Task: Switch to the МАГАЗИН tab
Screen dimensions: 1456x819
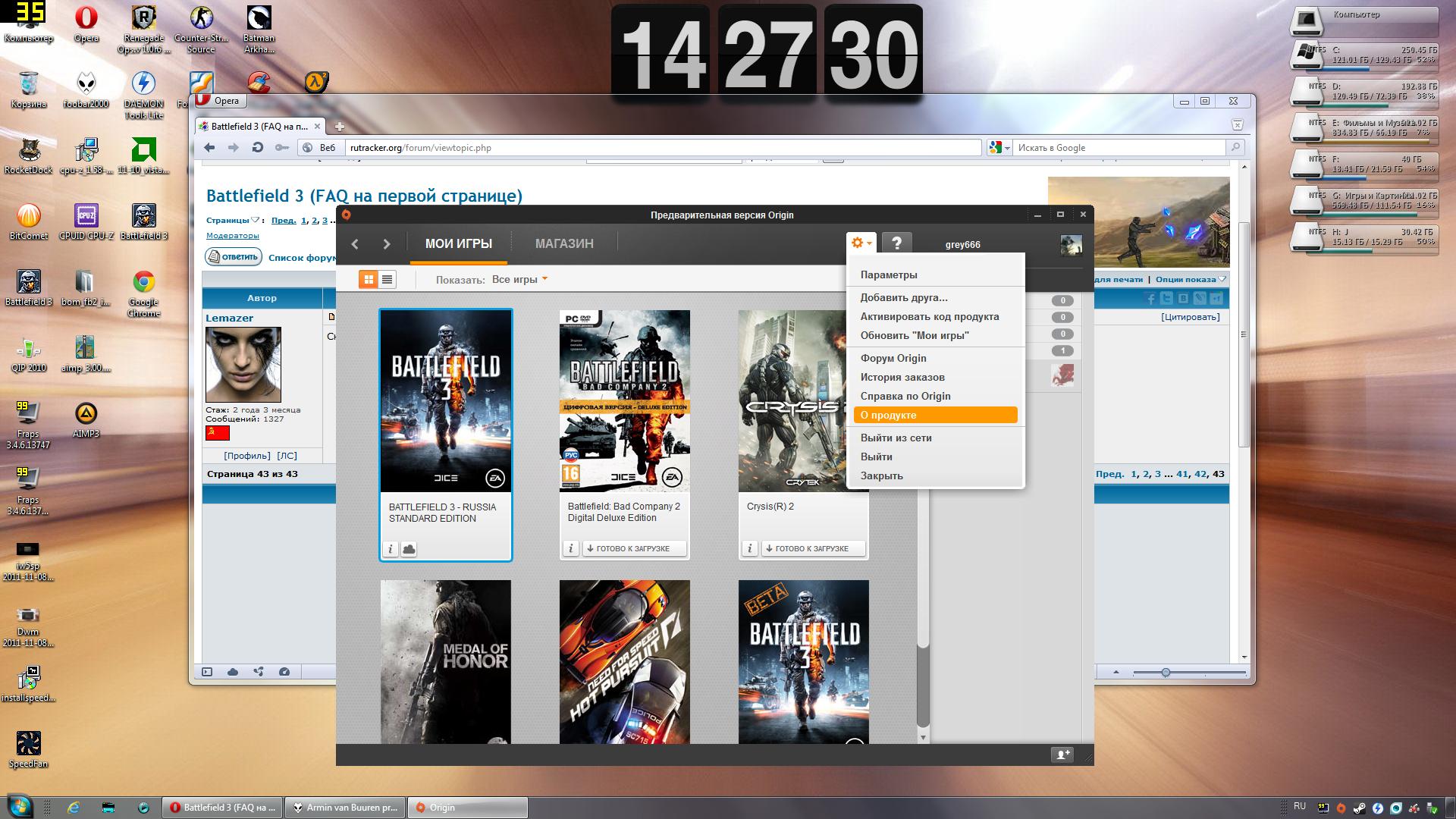Action: [x=564, y=244]
